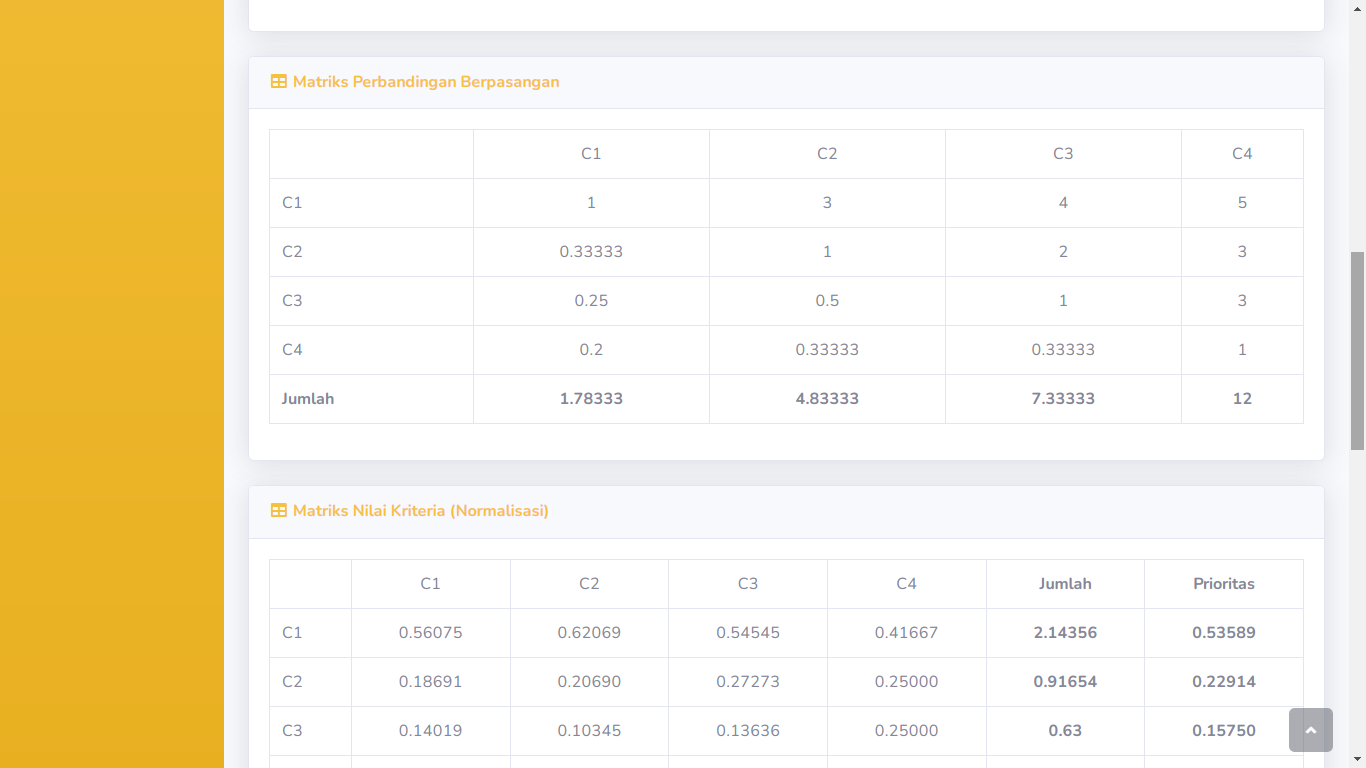Click the cell showing 0.5

pyautogui.click(x=827, y=301)
